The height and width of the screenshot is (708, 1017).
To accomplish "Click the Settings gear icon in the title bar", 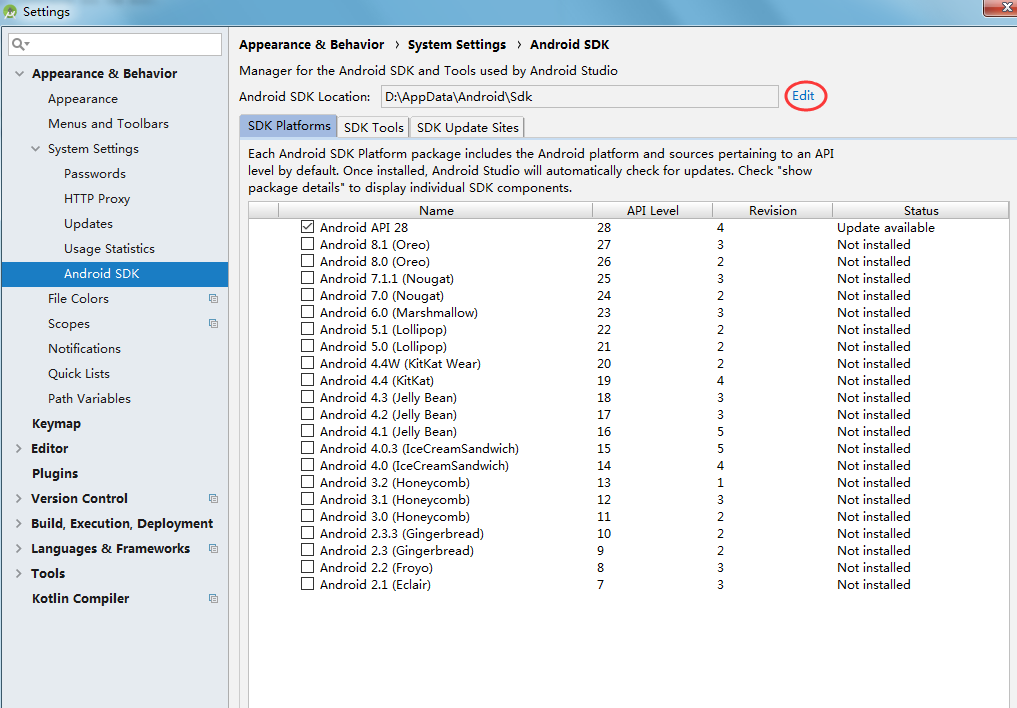I will coord(10,11).
